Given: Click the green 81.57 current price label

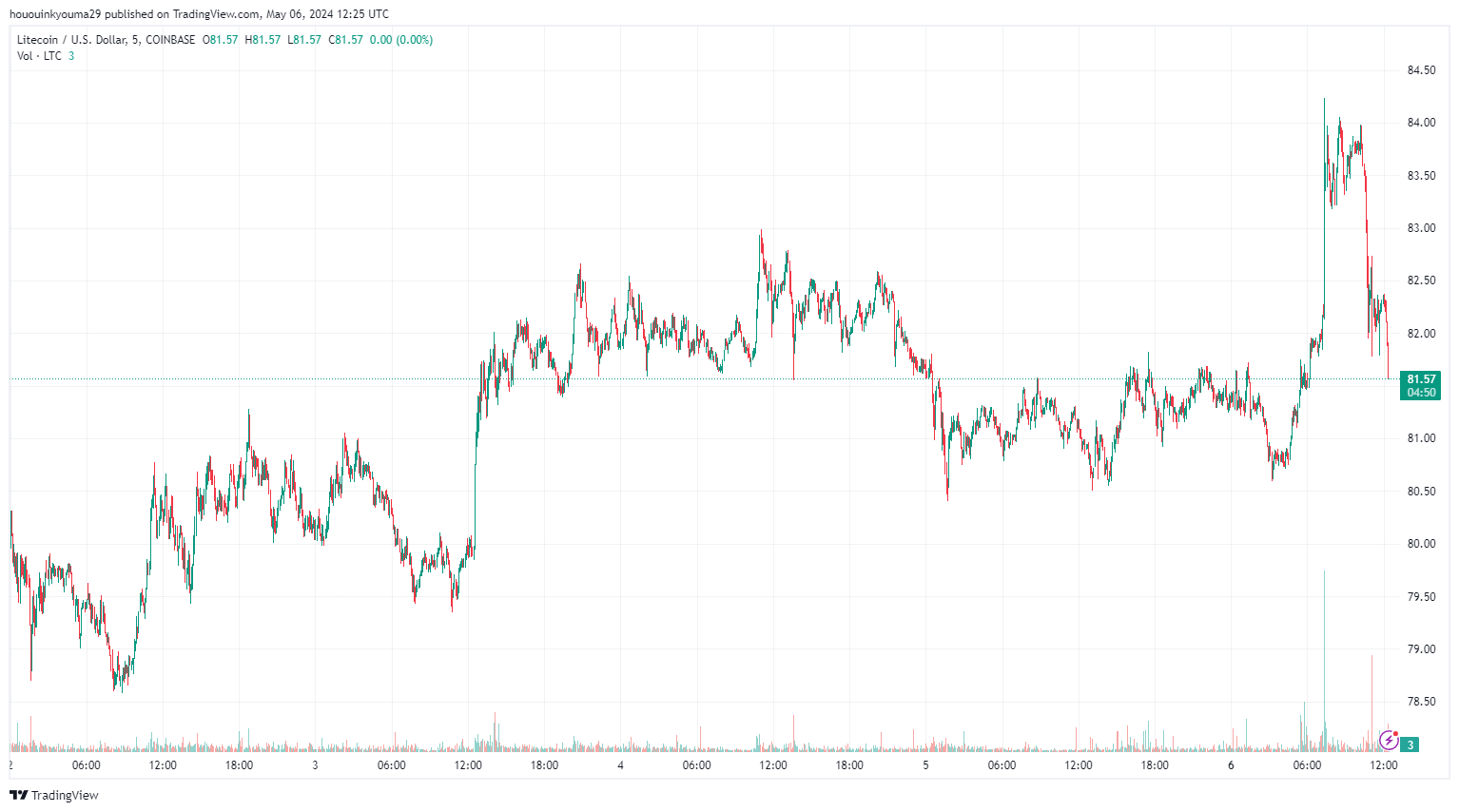Looking at the screenshot, I should pyautogui.click(x=1421, y=379).
